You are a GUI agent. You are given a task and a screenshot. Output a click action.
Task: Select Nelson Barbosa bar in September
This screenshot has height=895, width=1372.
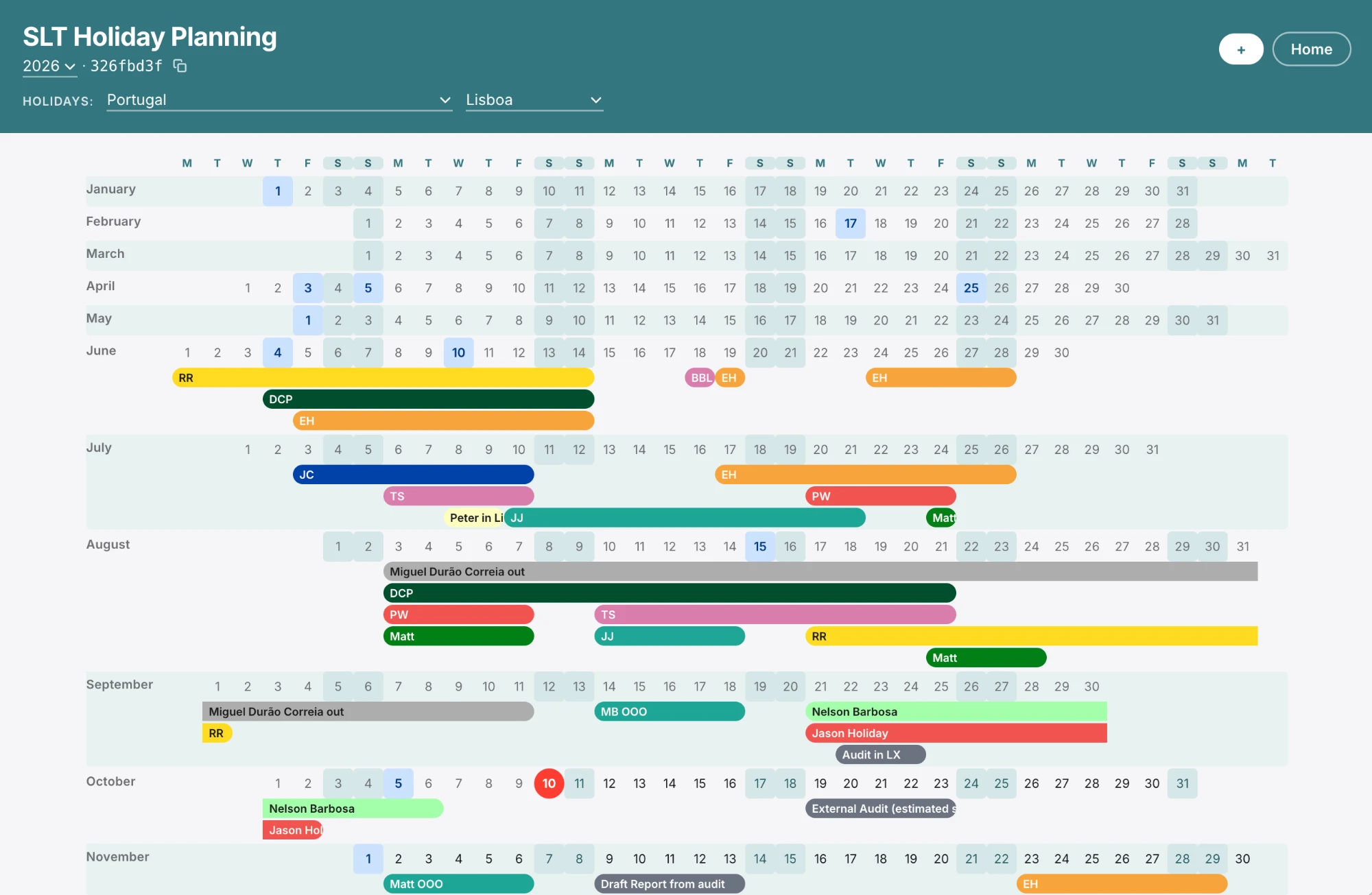956,712
